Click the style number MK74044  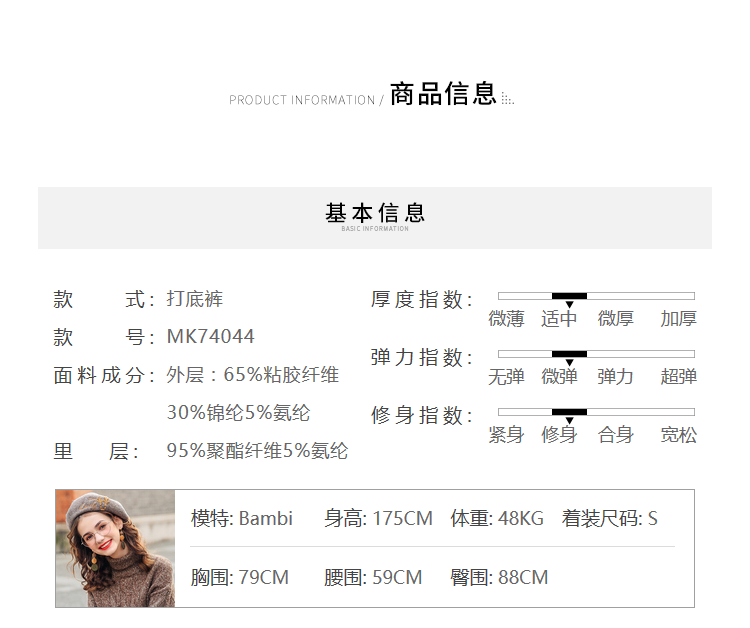click(210, 337)
